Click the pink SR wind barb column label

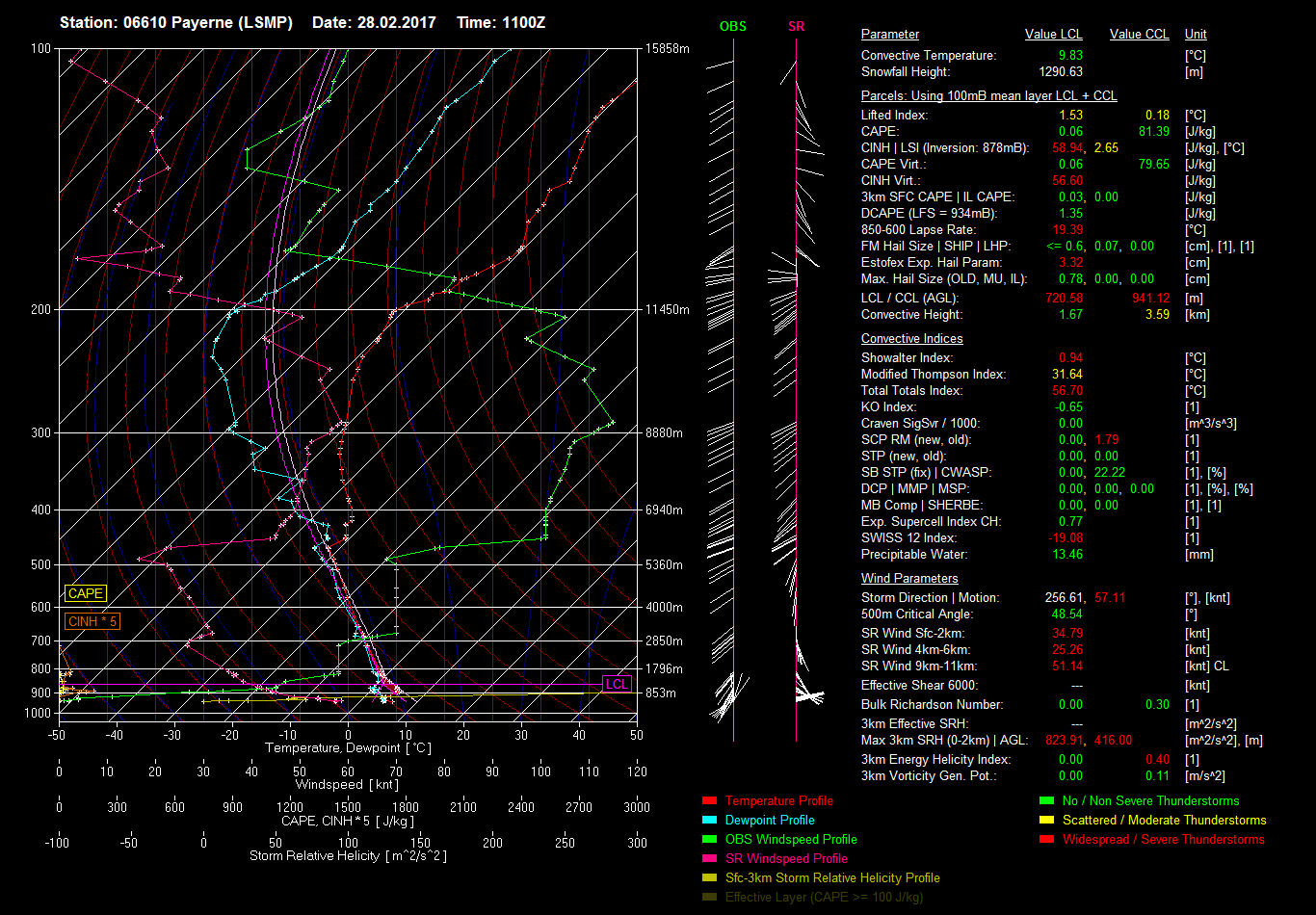point(796,27)
